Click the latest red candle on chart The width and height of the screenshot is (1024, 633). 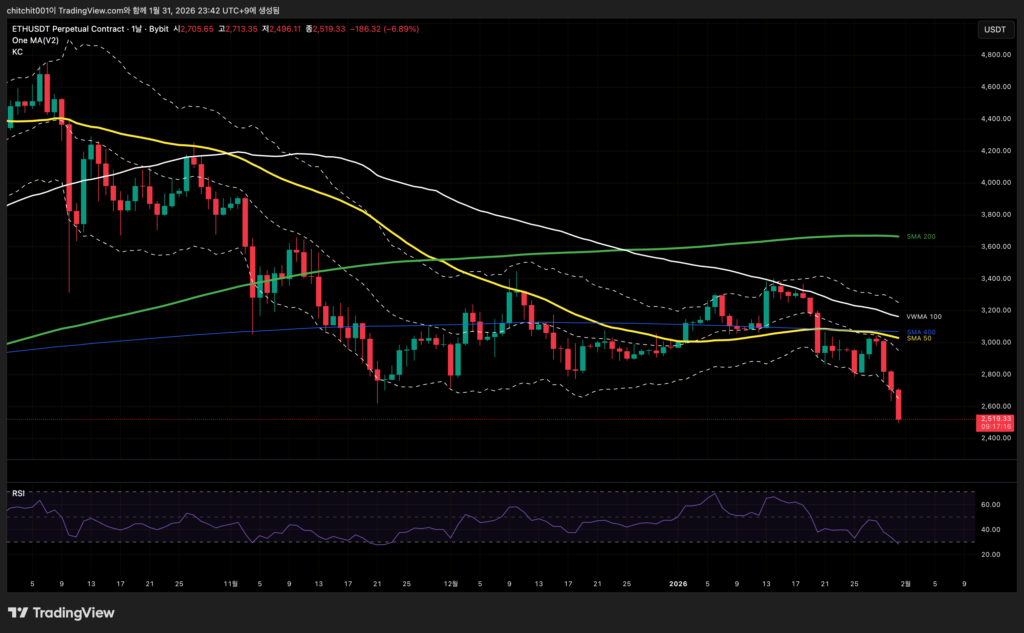[x=899, y=405]
